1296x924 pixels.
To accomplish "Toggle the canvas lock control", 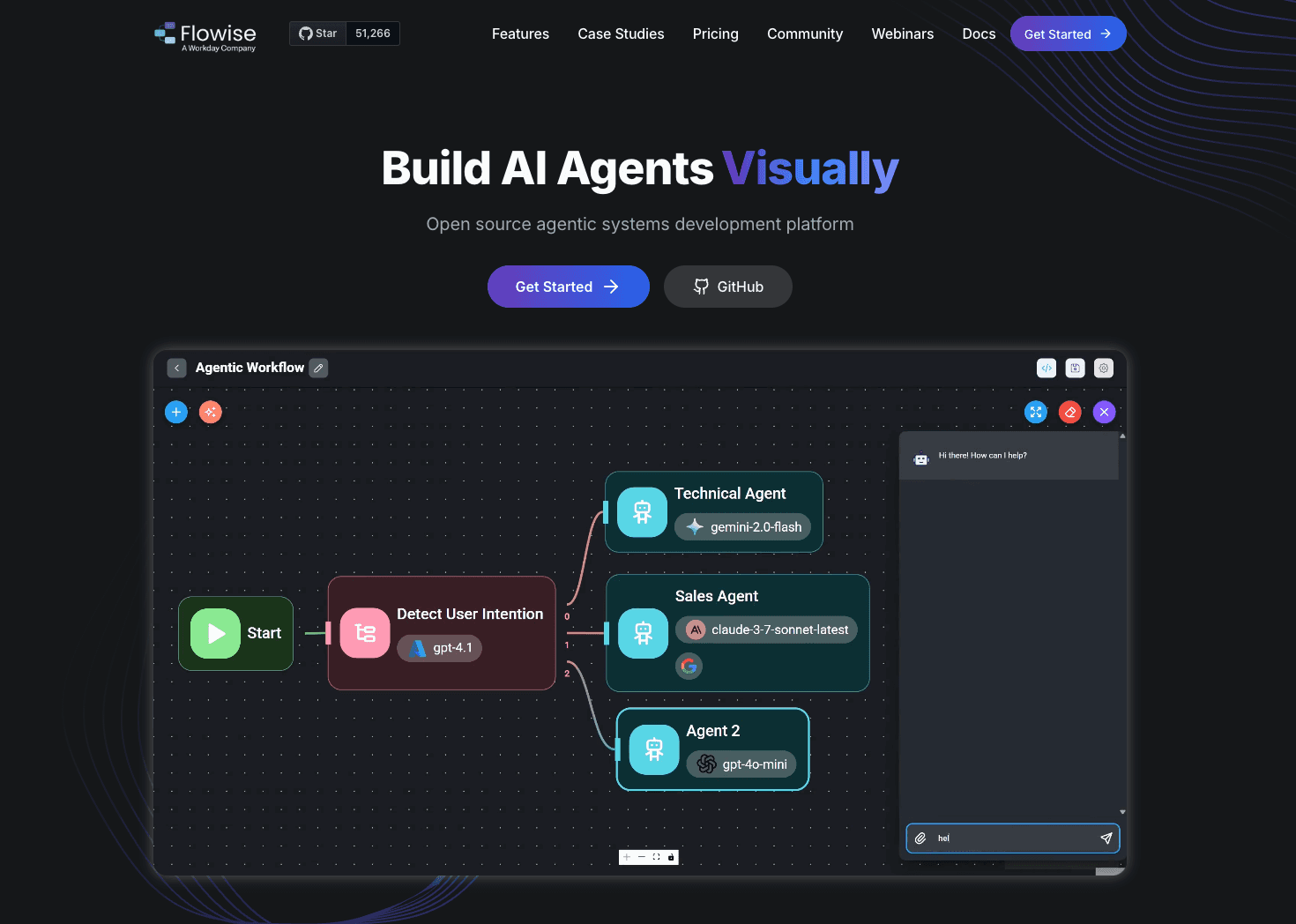I will [x=671, y=857].
